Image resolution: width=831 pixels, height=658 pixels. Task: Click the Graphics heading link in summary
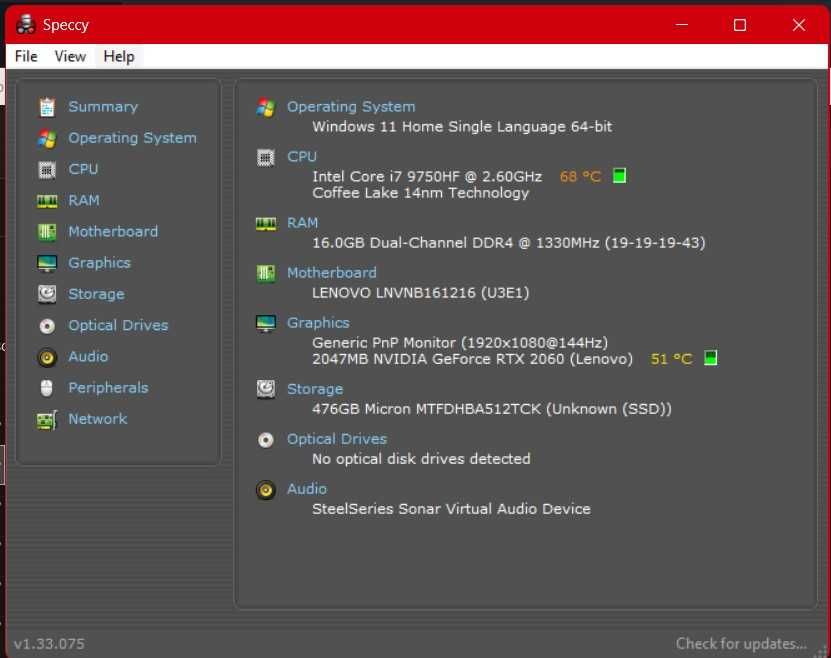click(x=318, y=323)
